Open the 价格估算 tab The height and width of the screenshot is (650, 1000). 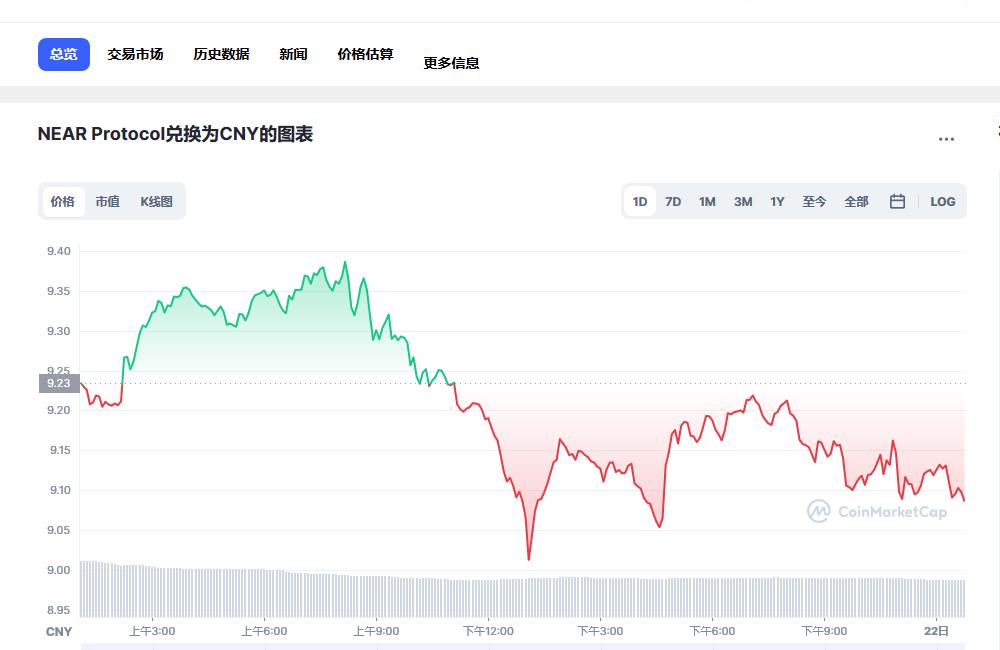coord(365,54)
